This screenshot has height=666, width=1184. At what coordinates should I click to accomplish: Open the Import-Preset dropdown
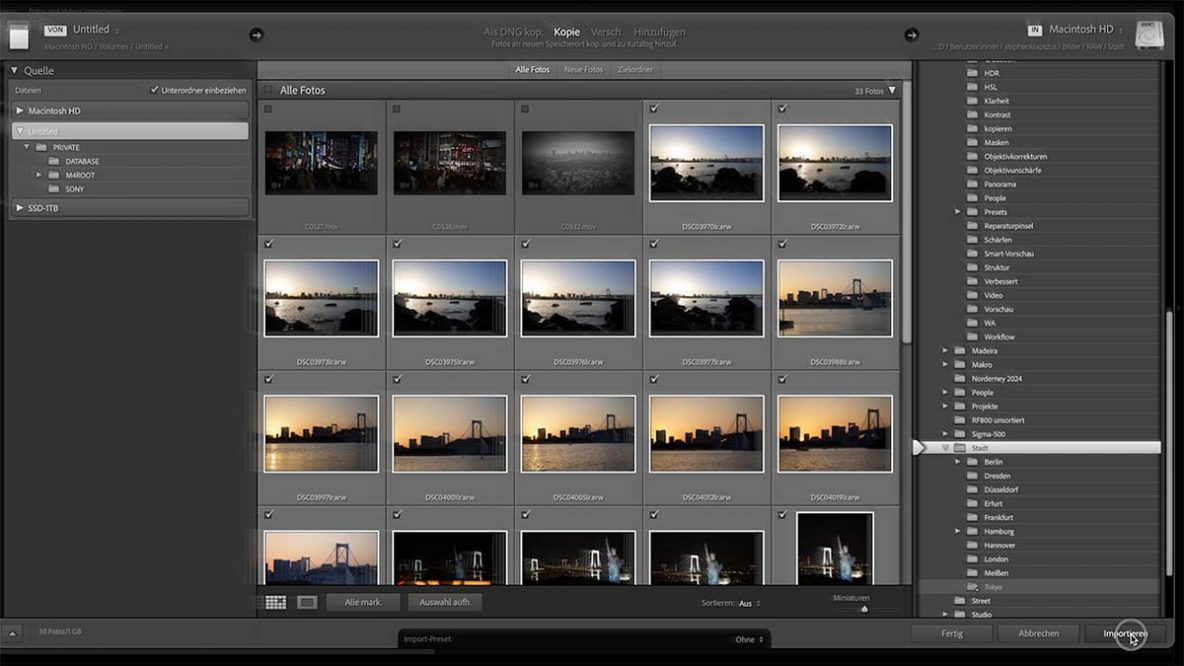click(745, 639)
